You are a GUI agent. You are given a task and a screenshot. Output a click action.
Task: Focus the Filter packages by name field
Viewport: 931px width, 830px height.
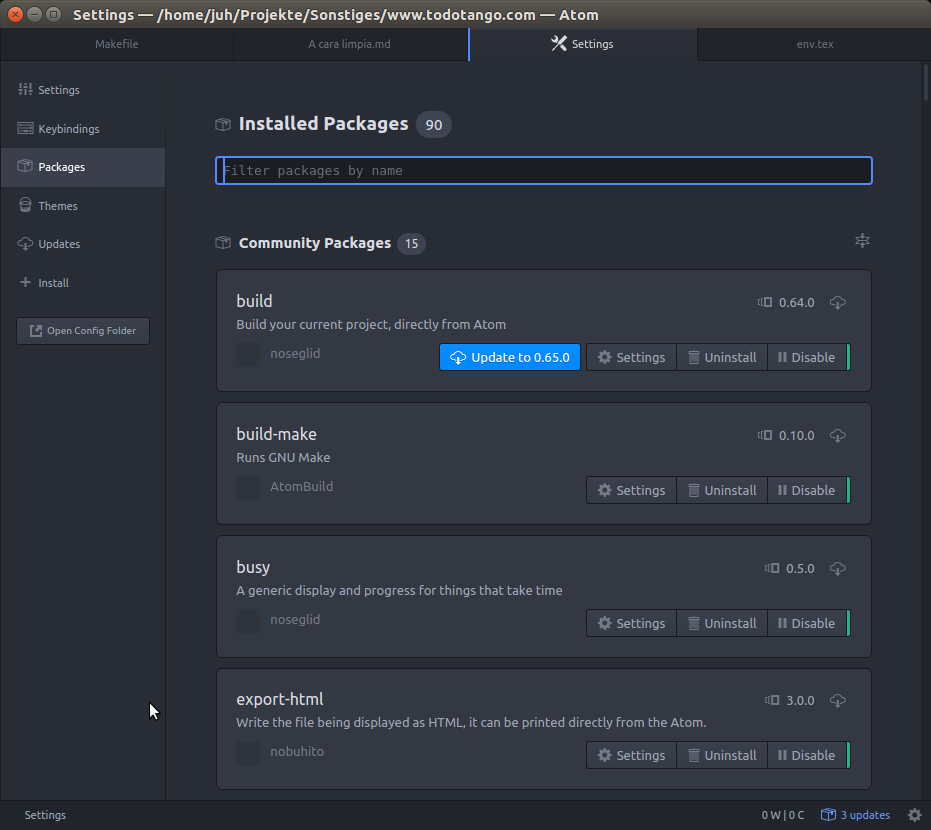tap(544, 170)
